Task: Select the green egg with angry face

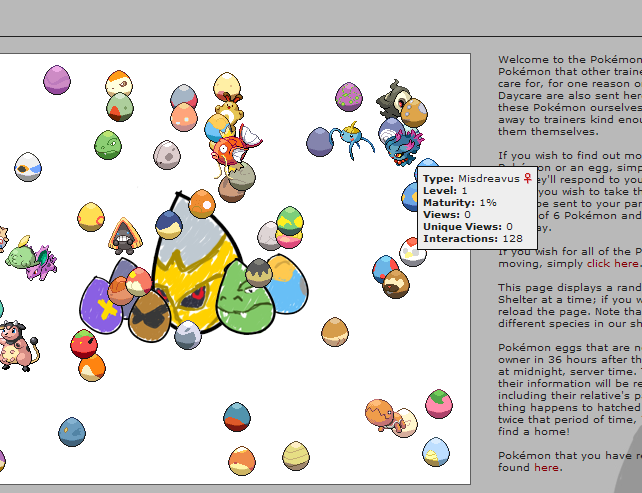Action: coord(108,145)
